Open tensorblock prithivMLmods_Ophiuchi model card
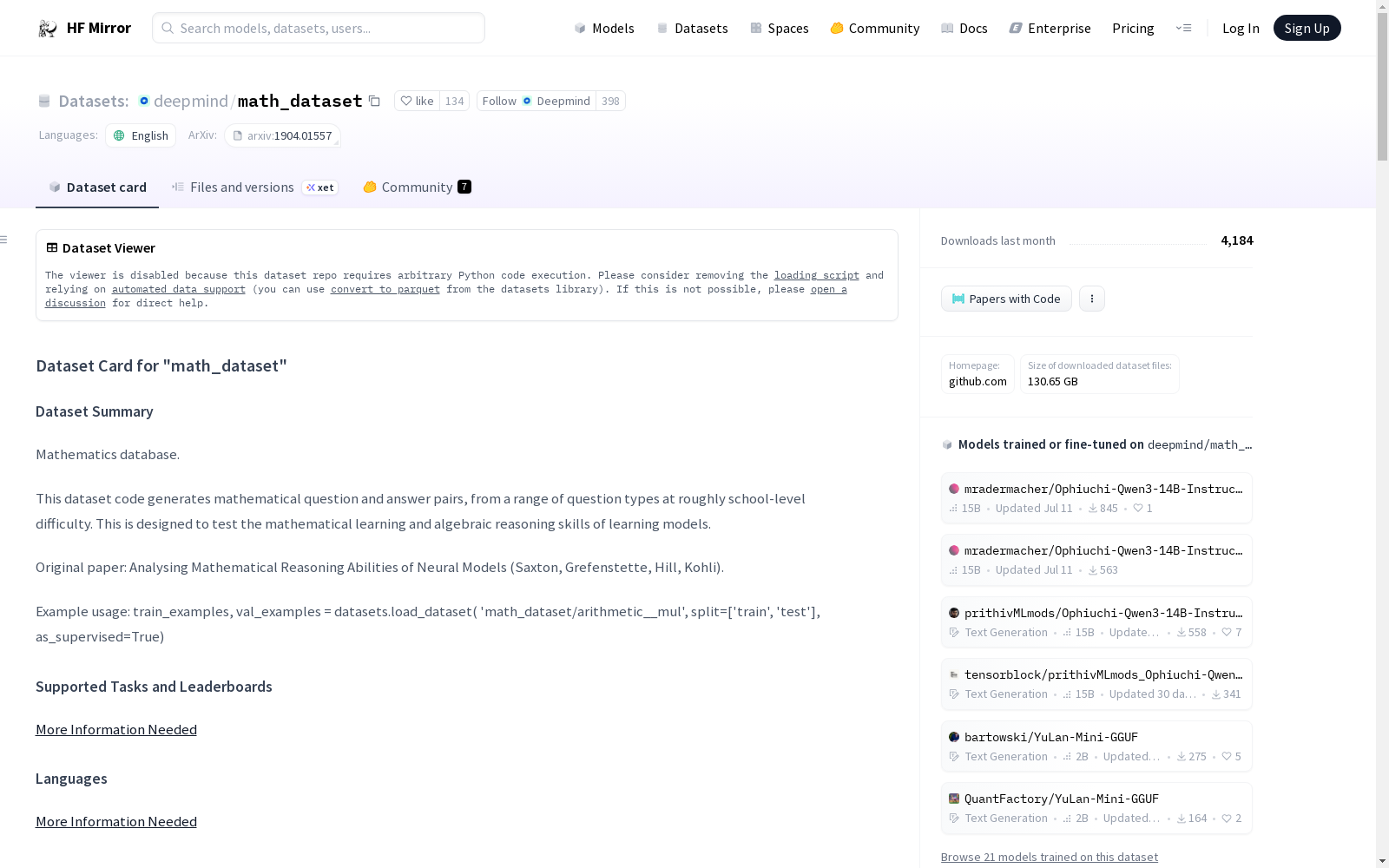 click(x=1096, y=684)
